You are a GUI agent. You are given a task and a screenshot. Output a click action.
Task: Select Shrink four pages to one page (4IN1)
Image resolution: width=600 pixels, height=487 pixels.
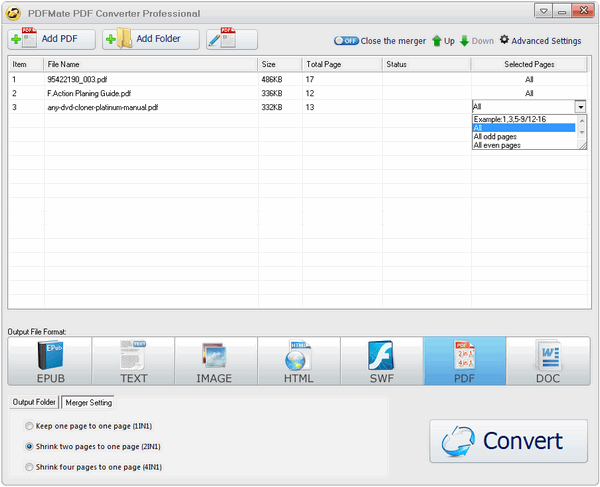tap(93, 467)
